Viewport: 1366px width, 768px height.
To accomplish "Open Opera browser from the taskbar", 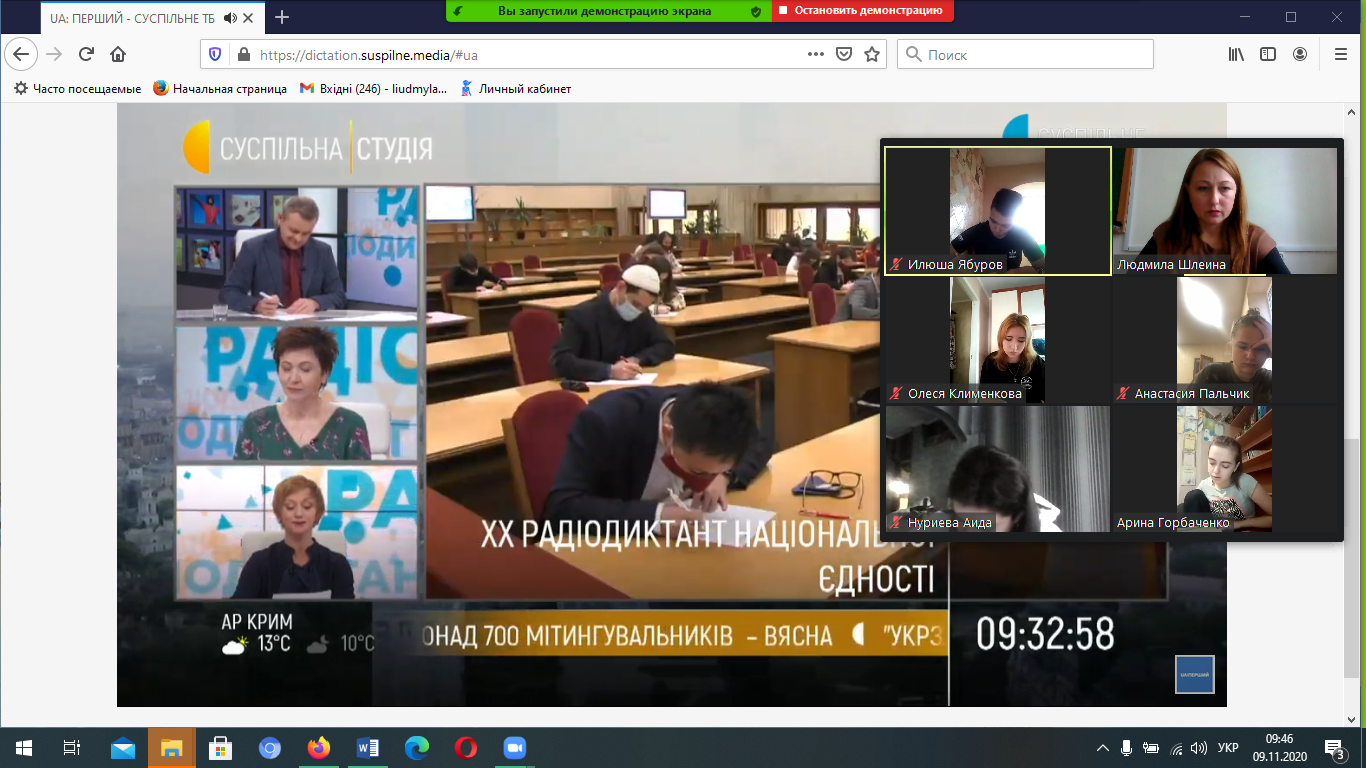I will point(466,748).
